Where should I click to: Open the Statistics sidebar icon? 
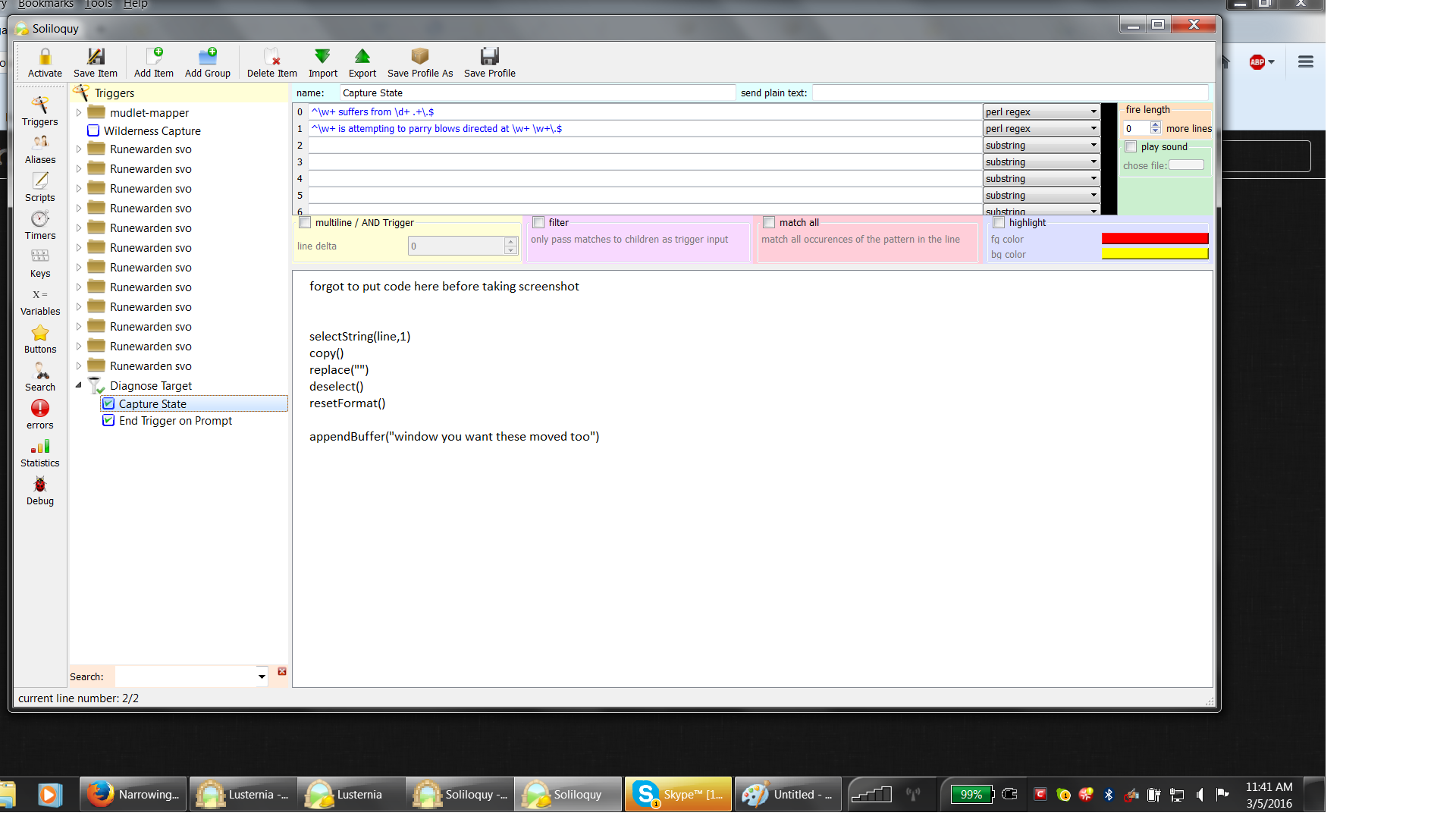pyautogui.click(x=40, y=453)
